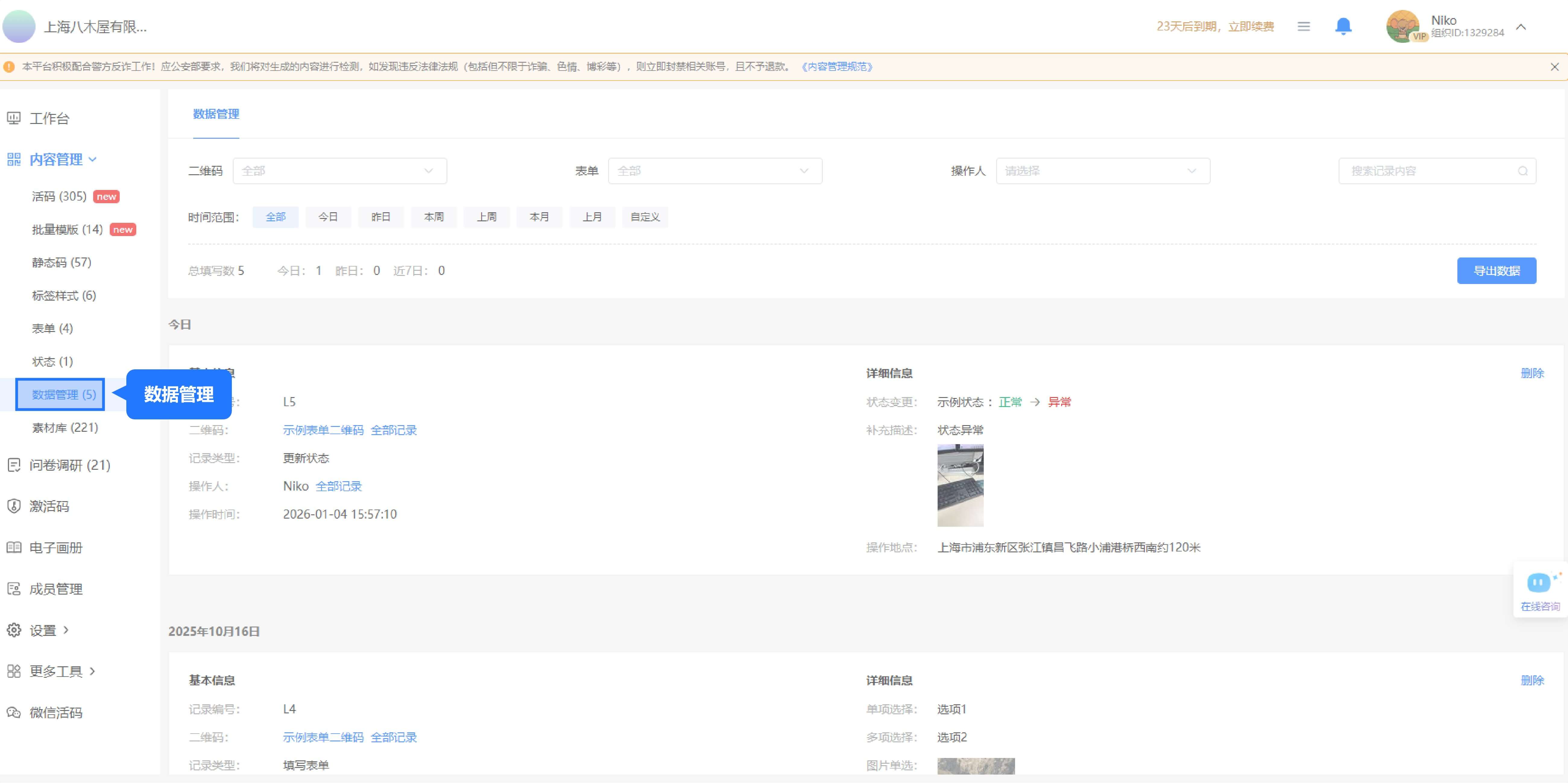Select 本周 time range filter
Viewport: 1568px width, 783px height.
[x=434, y=217]
